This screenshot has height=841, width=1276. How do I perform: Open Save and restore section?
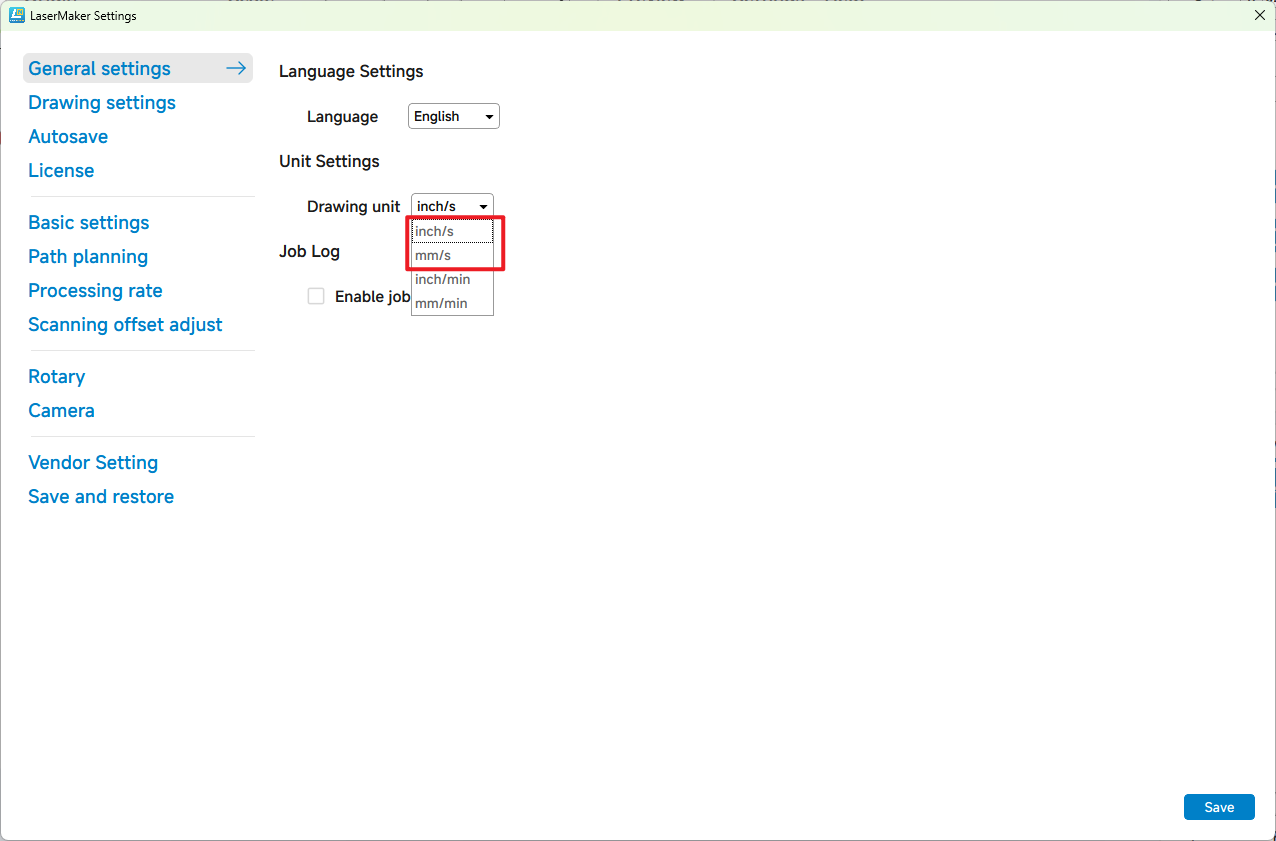pyautogui.click(x=101, y=497)
